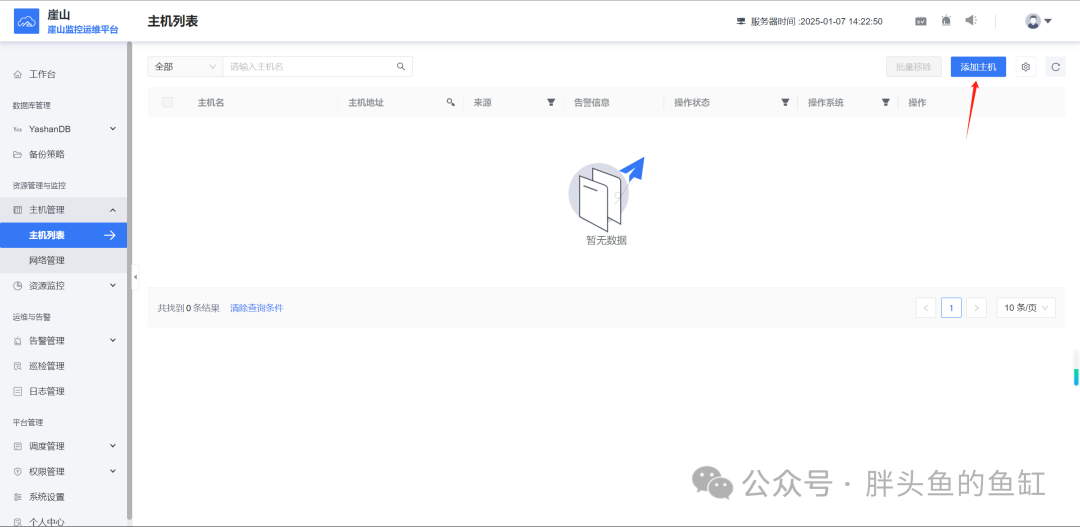Toggle the speaker sound icon

pyautogui.click(x=971, y=21)
